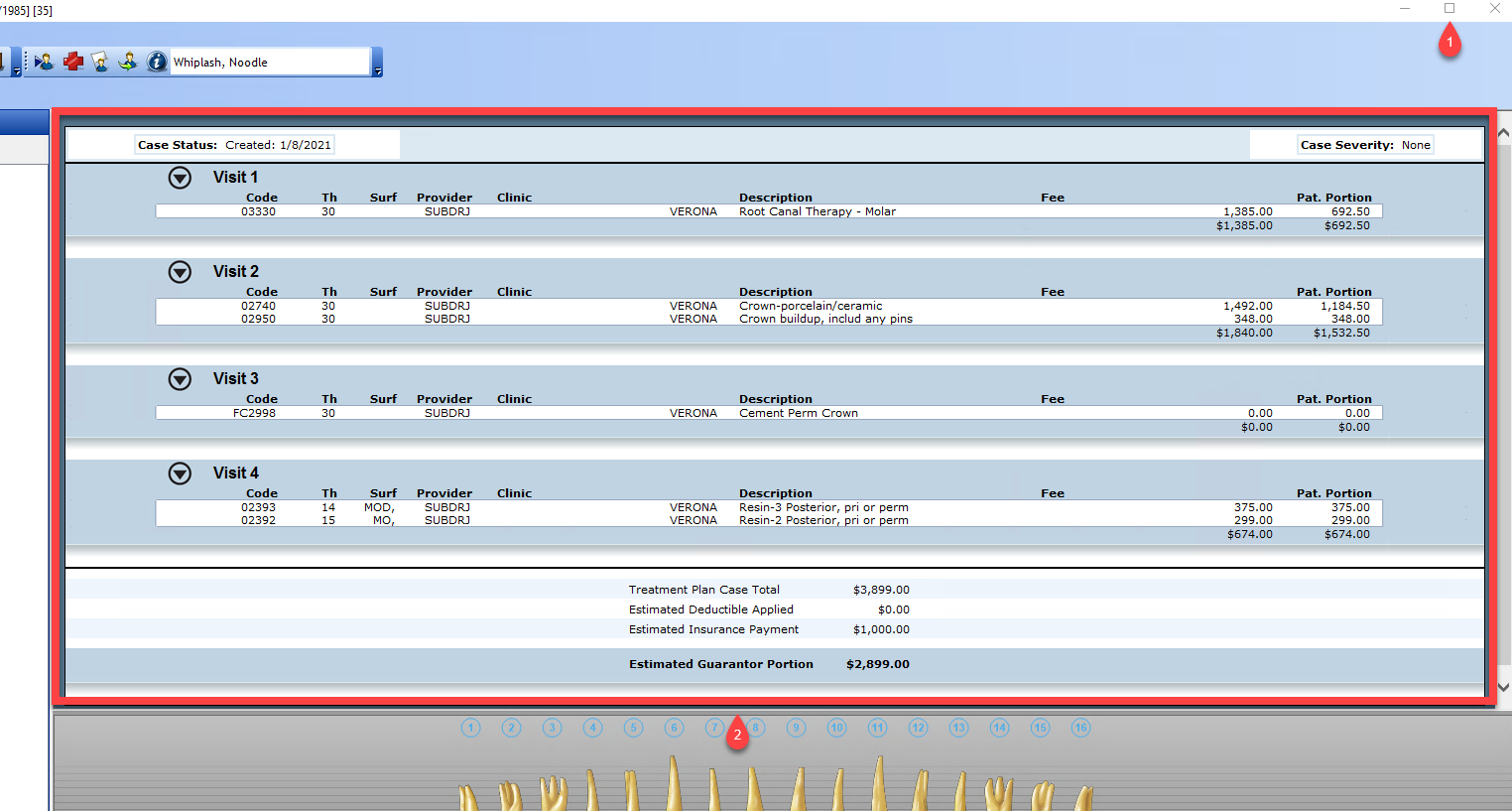Select tooth number 9 on the chart

click(796, 728)
